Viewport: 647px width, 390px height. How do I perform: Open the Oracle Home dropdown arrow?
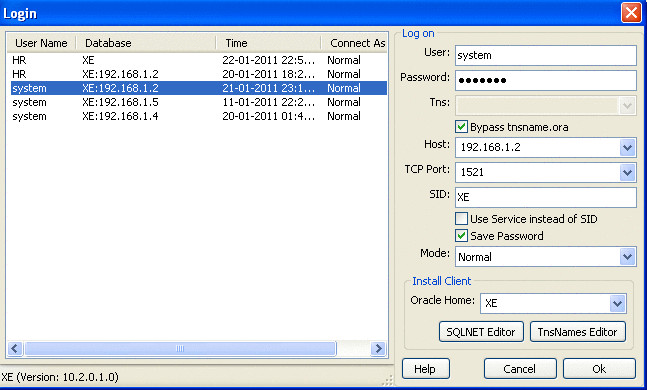click(617, 304)
